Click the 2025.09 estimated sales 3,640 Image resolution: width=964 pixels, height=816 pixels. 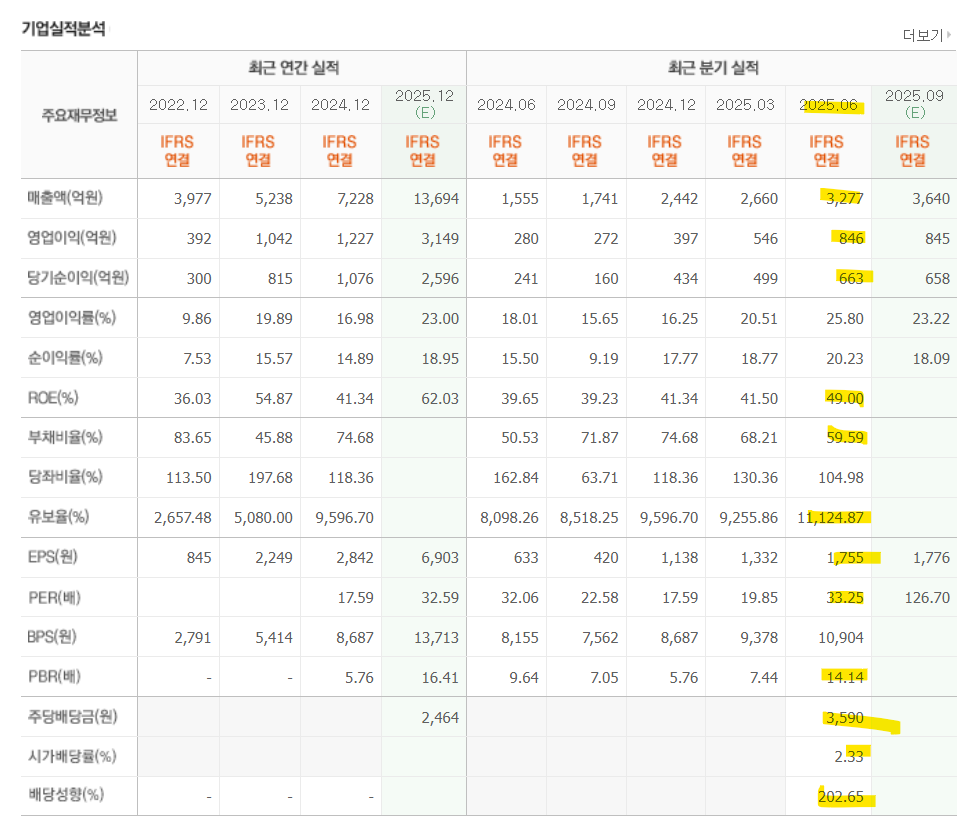point(931,199)
